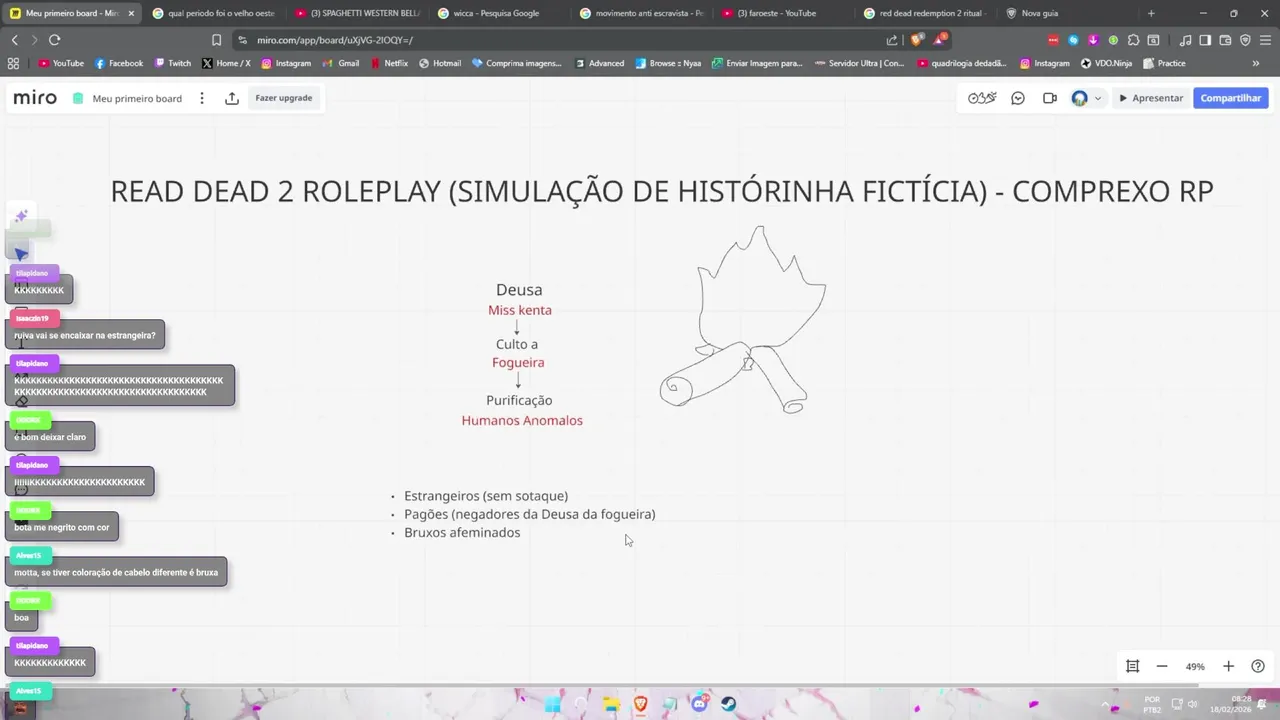Open the Brave Wallet icon
The width and height of the screenshot is (1280, 720).
[1225, 40]
